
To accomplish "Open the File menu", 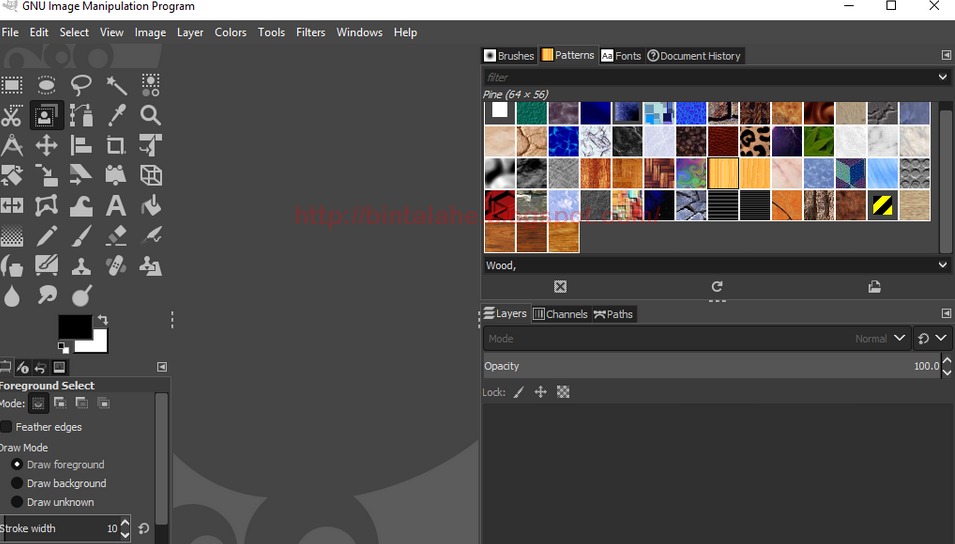I will (x=10, y=32).
